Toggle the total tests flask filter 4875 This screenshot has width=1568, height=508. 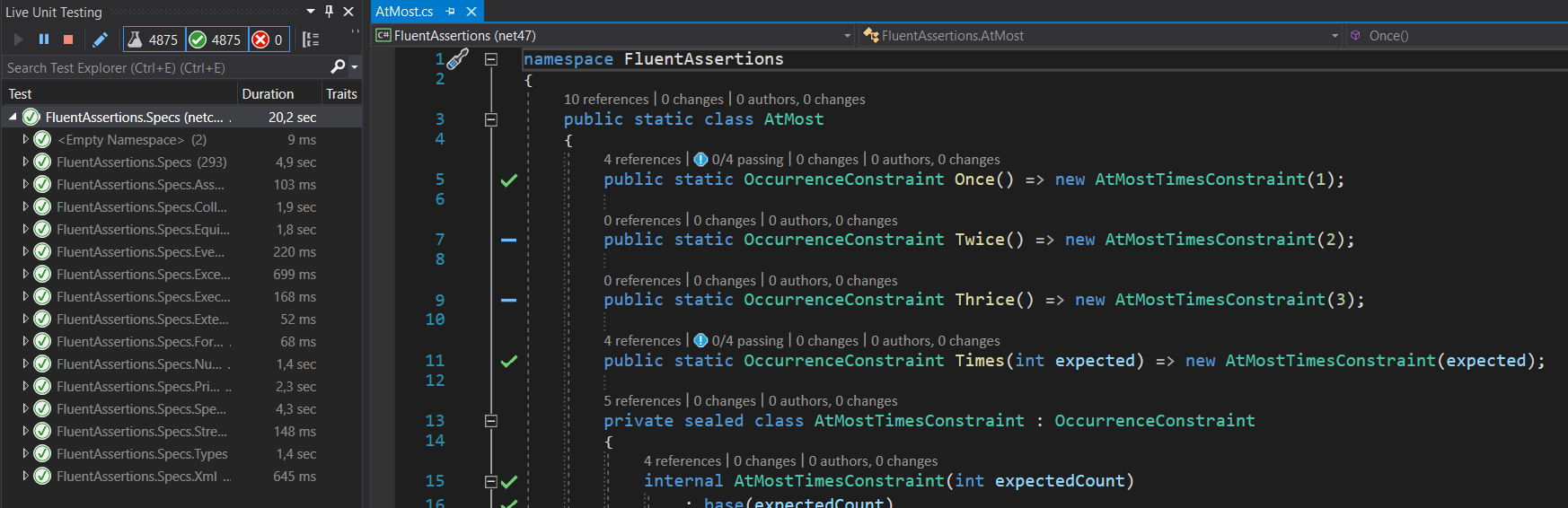(x=153, y=39)
